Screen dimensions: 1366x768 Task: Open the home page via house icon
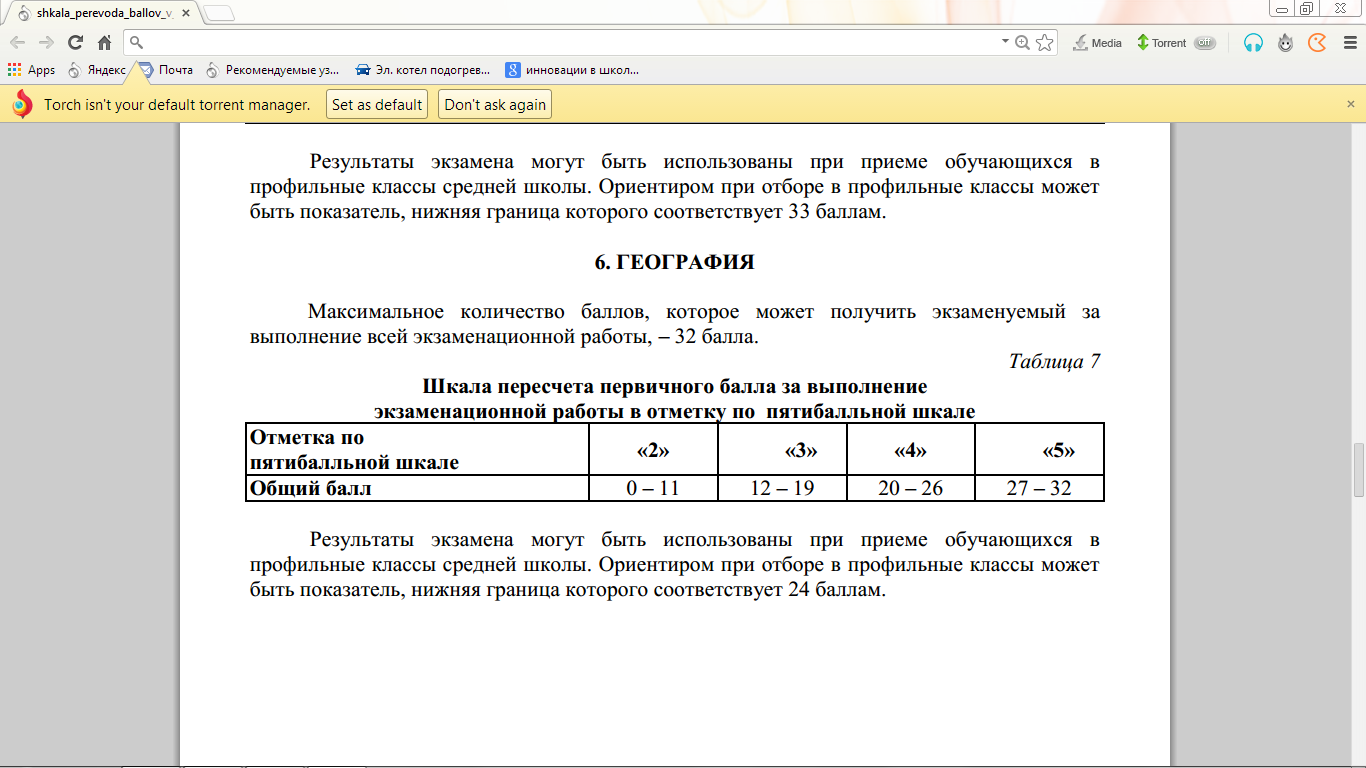(x=104, y=43)
